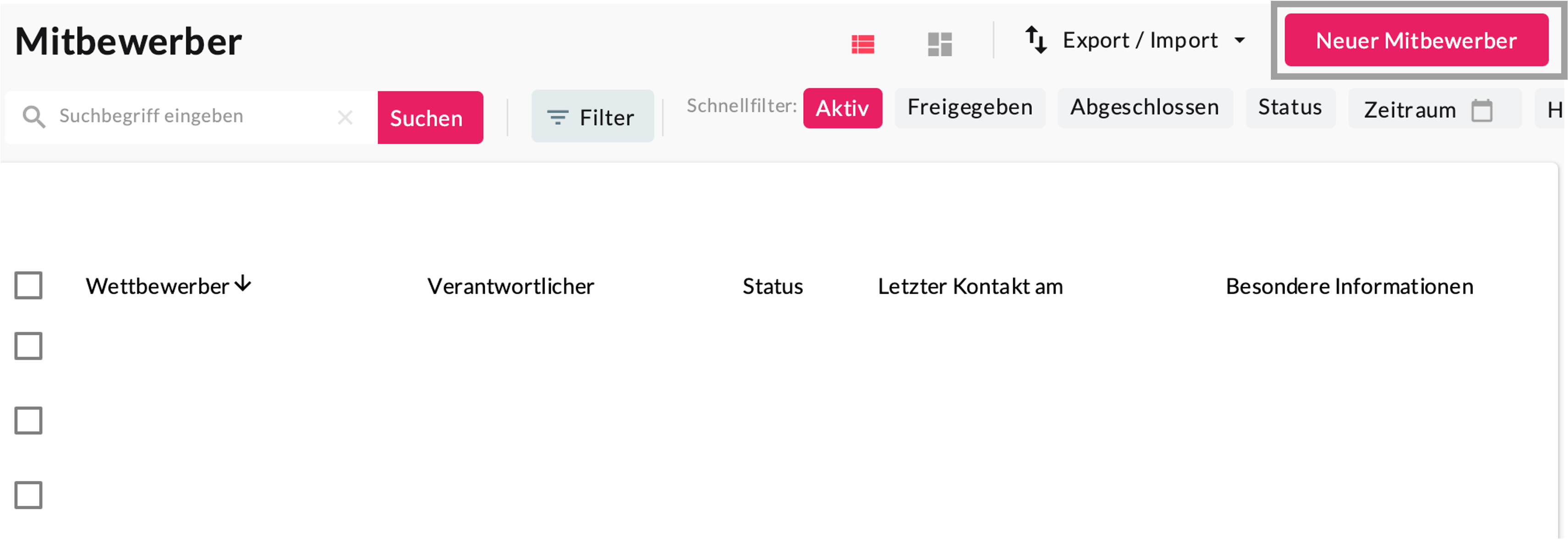
Task: Open the Export / Import dropdown arrow
Action: pos(1239,41)
